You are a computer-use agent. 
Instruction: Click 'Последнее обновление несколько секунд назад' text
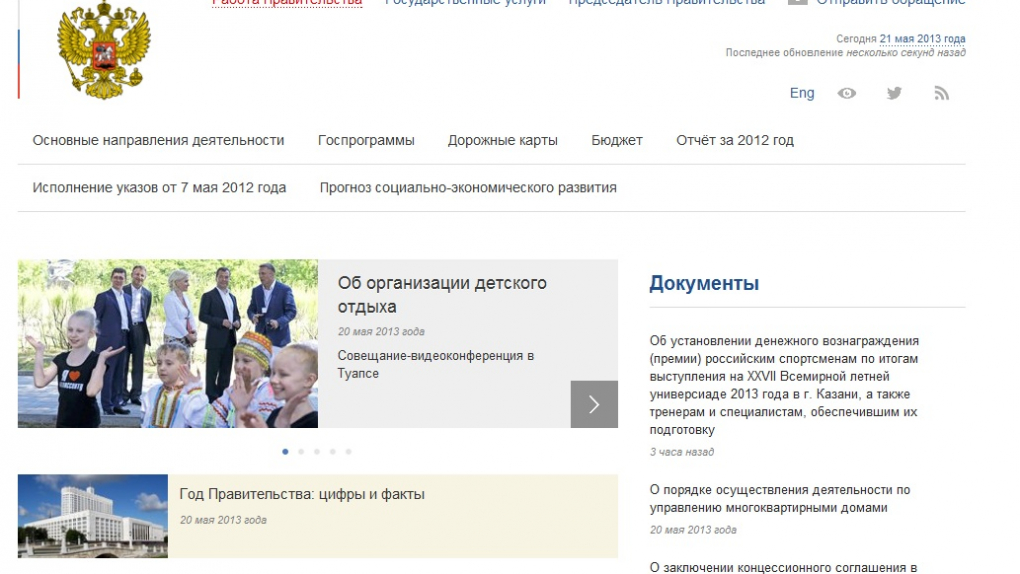coord(846,53)
